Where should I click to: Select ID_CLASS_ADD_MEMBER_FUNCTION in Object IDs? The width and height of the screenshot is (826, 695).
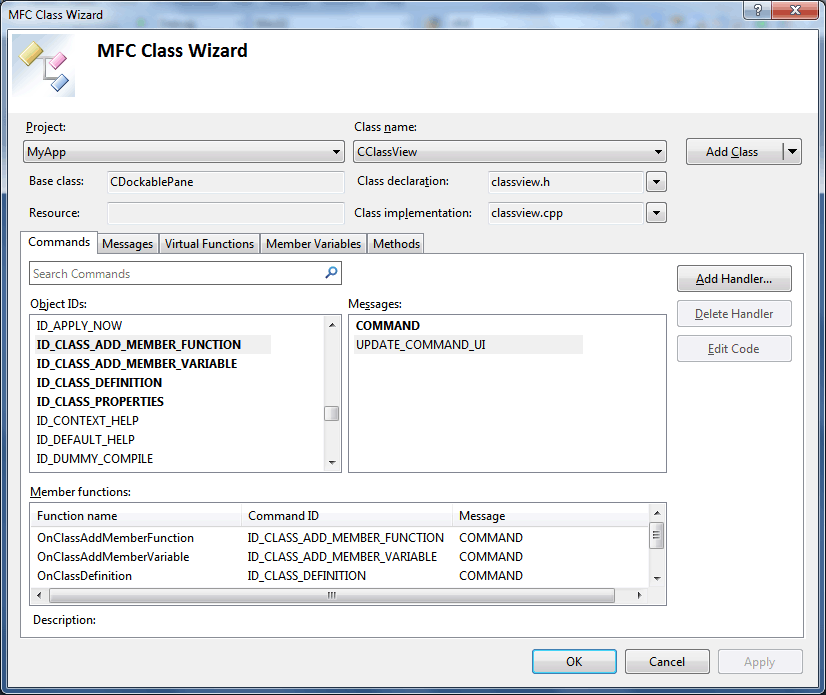(x=153, y=345)
